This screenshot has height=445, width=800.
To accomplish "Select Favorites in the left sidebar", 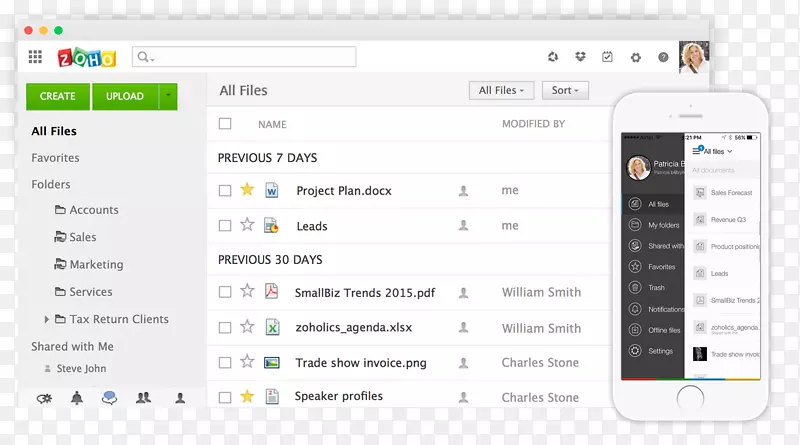I will (x=55, y=158).
